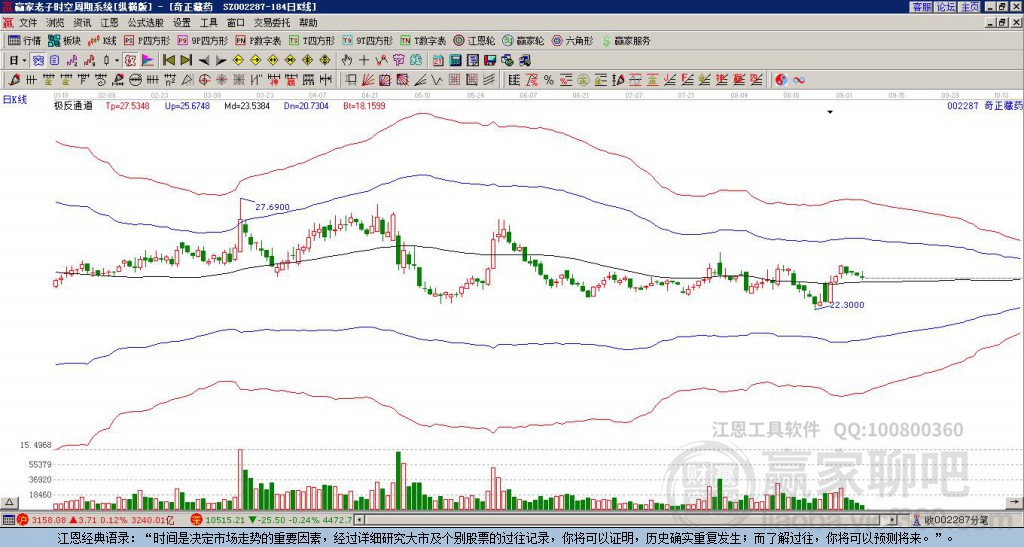Open the T数字表 number table
The height and width of the screenshot is (548, 1024).
(423, 40)
